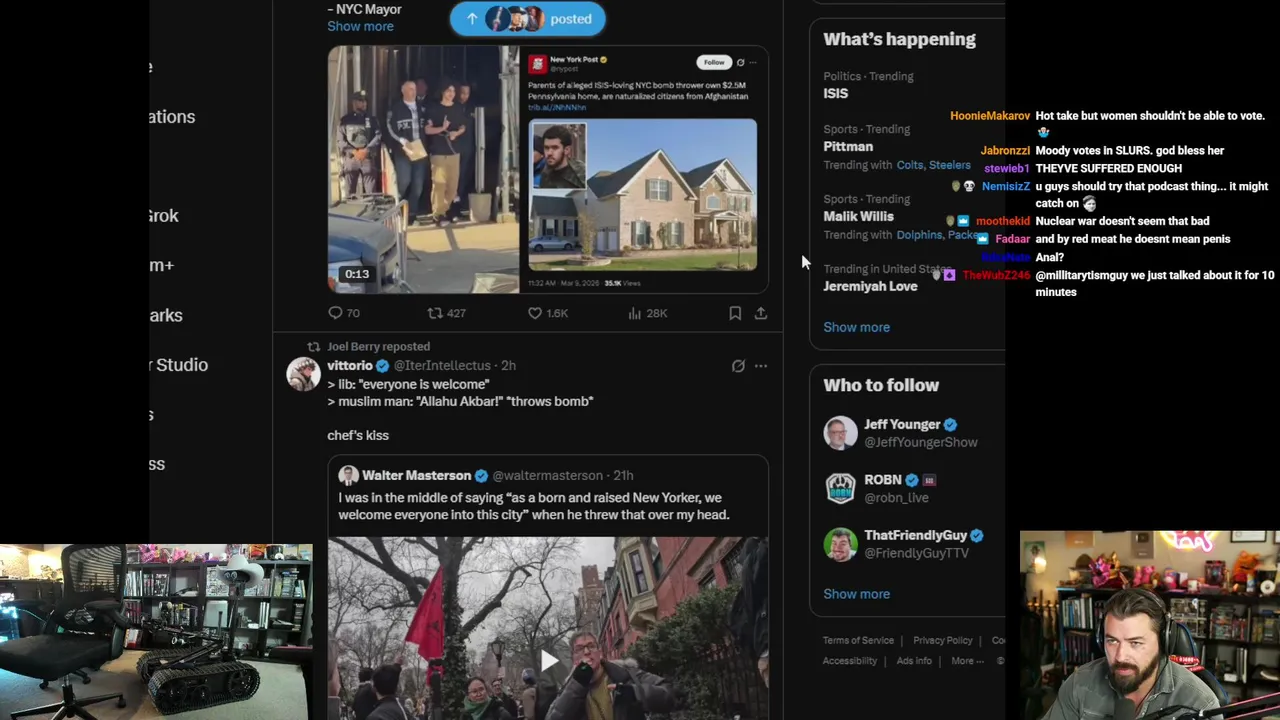The height and width of the screenshot is (720, 1280).
Task: Play the 0:13 video thumbnail
Action: pyautogui.click(x=423, y=169)
